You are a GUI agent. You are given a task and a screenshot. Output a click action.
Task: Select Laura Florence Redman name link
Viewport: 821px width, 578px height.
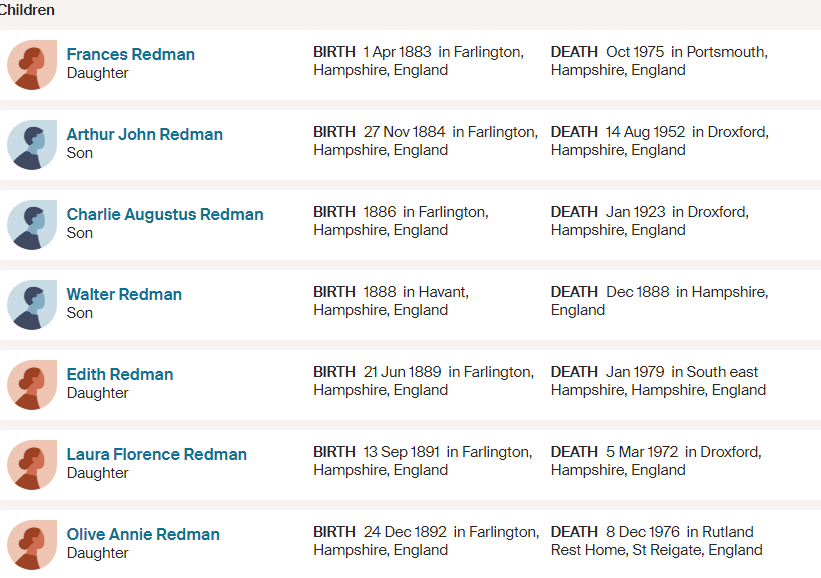[157, 454]
